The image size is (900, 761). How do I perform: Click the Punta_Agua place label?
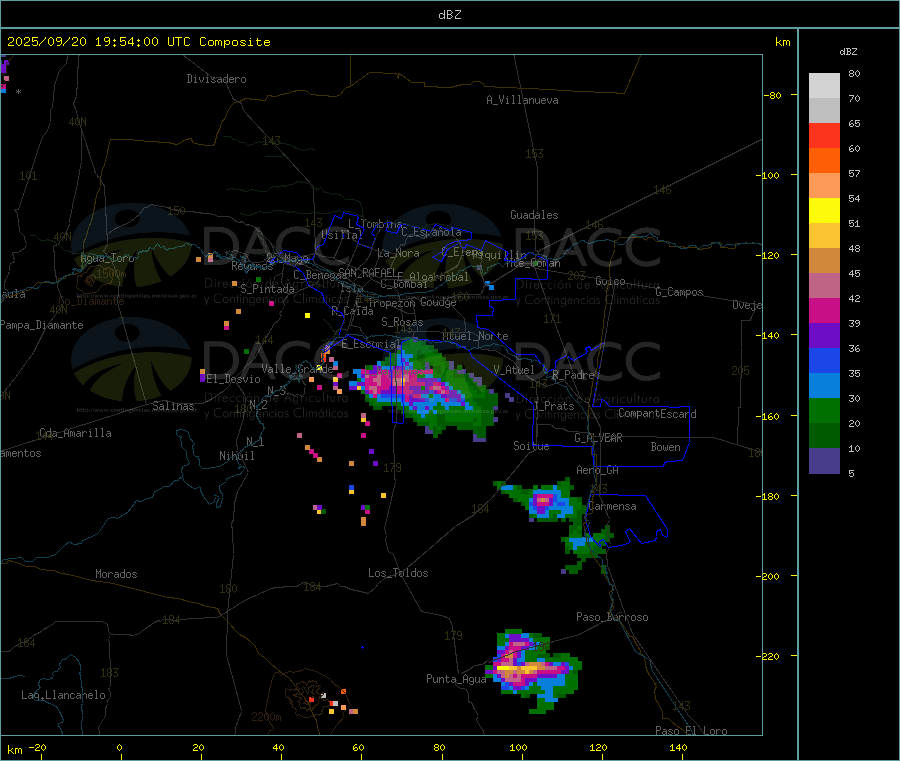pos(456,679)
